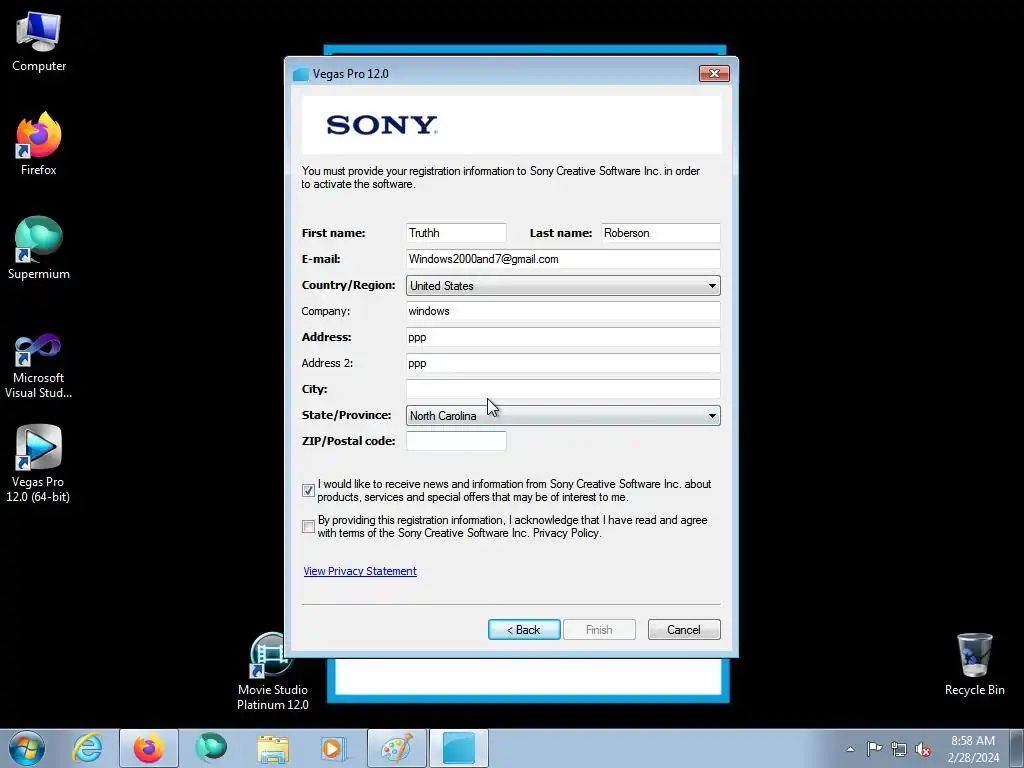
Task: Open the muted volume tray icon
Action: [923, 749]
